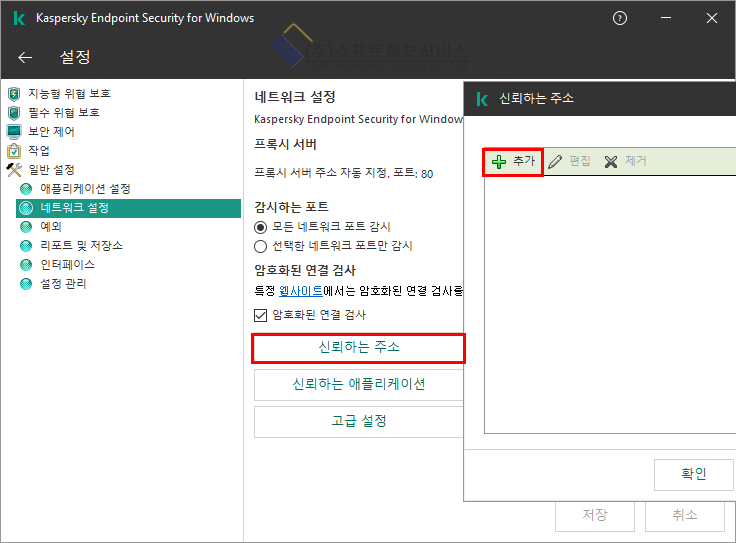This screenshot has height=543, width=736.
Task: Open the help question mark icon
Action: pos(620,18)
